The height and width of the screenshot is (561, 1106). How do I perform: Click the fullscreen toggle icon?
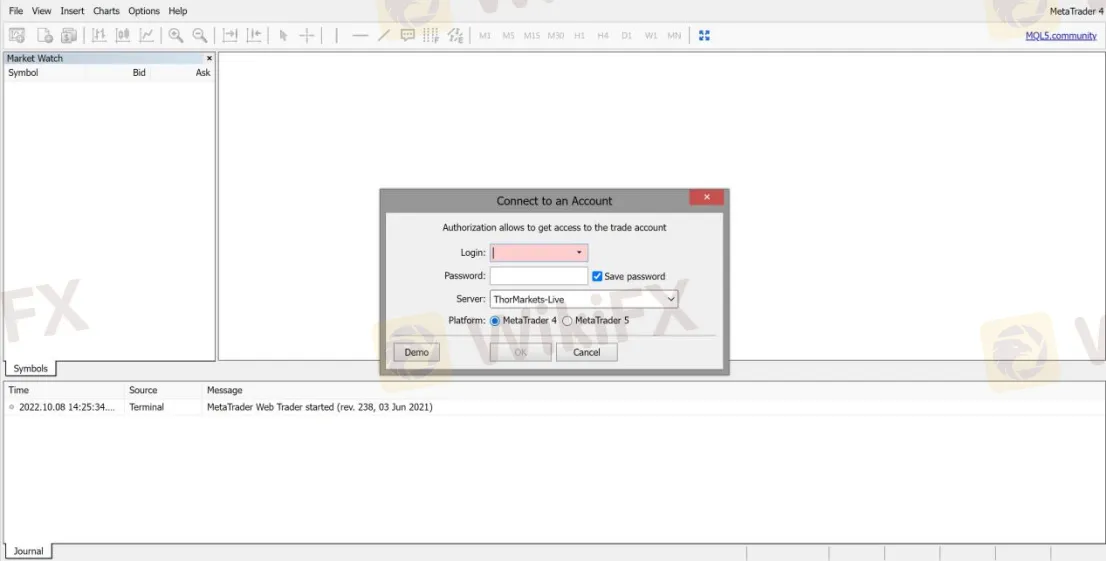pyautogui.click(x=704, y=35)
